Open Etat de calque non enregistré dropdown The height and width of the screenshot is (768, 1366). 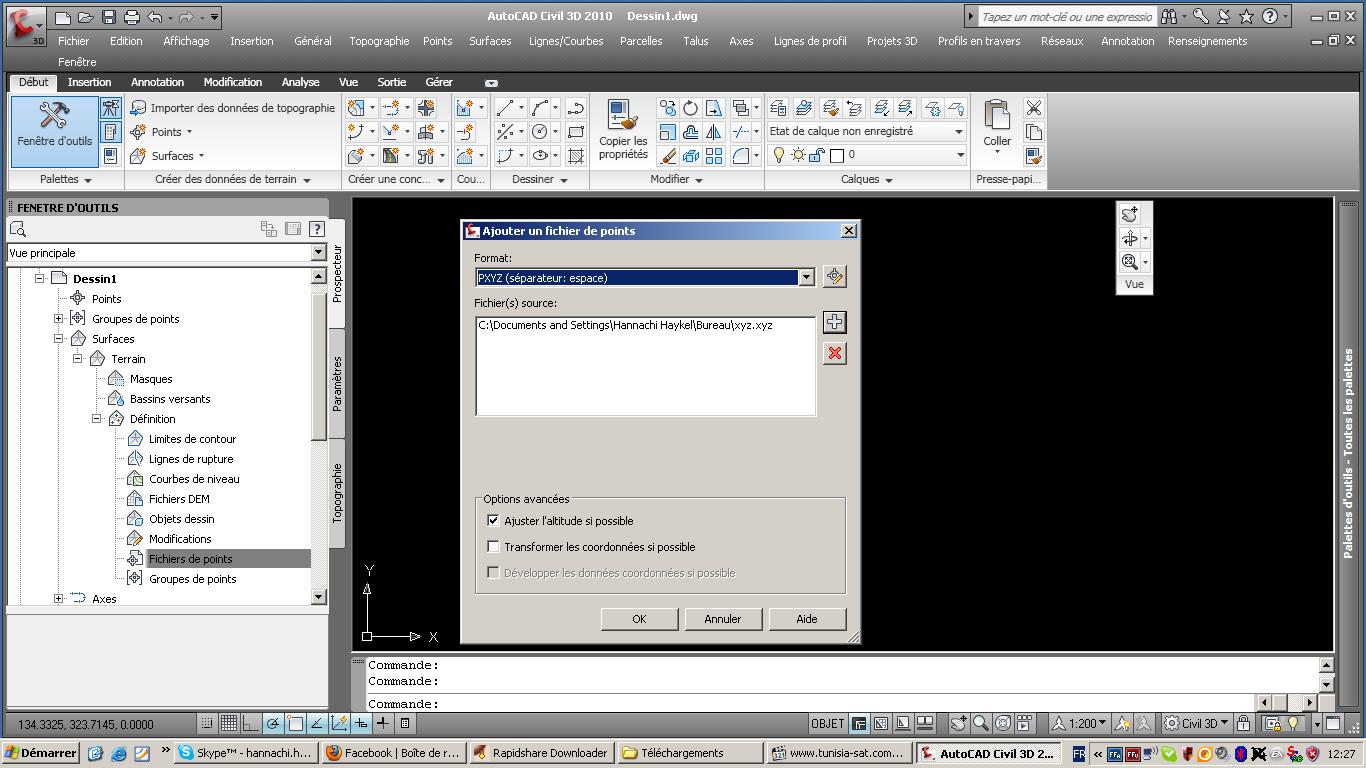click(x=958, y=131)
